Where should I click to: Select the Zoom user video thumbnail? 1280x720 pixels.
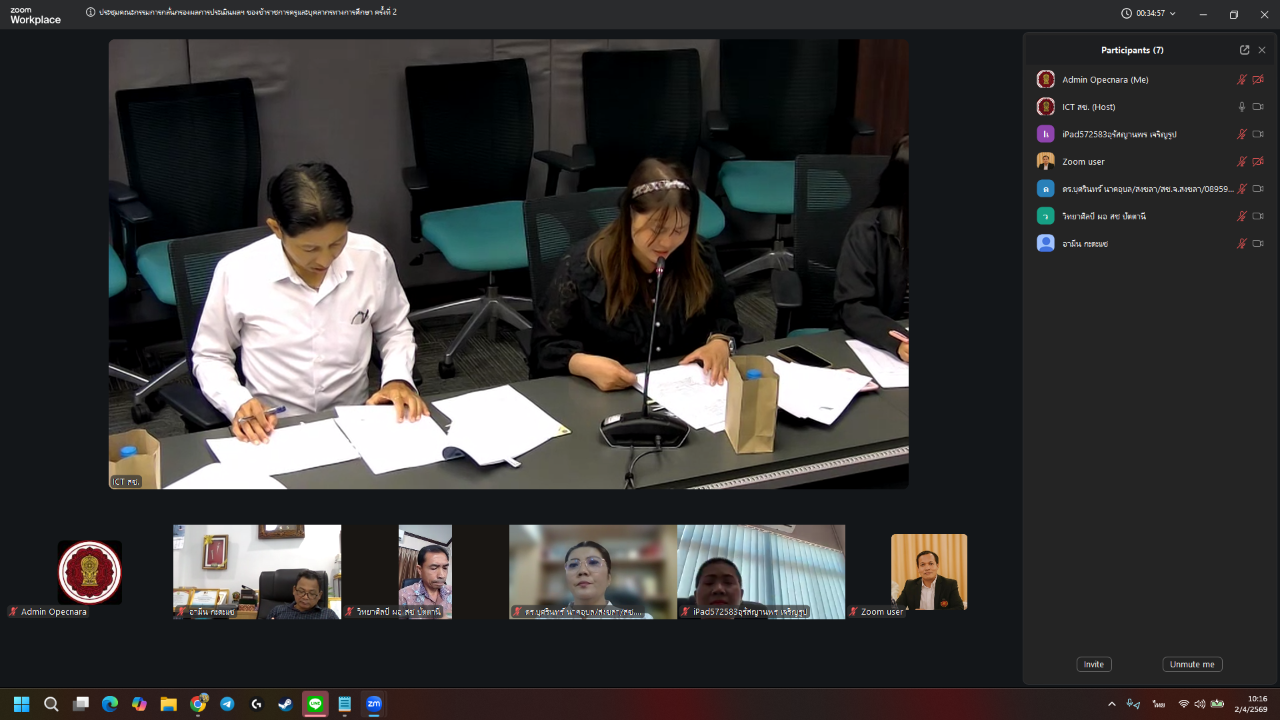pos(929,571)
